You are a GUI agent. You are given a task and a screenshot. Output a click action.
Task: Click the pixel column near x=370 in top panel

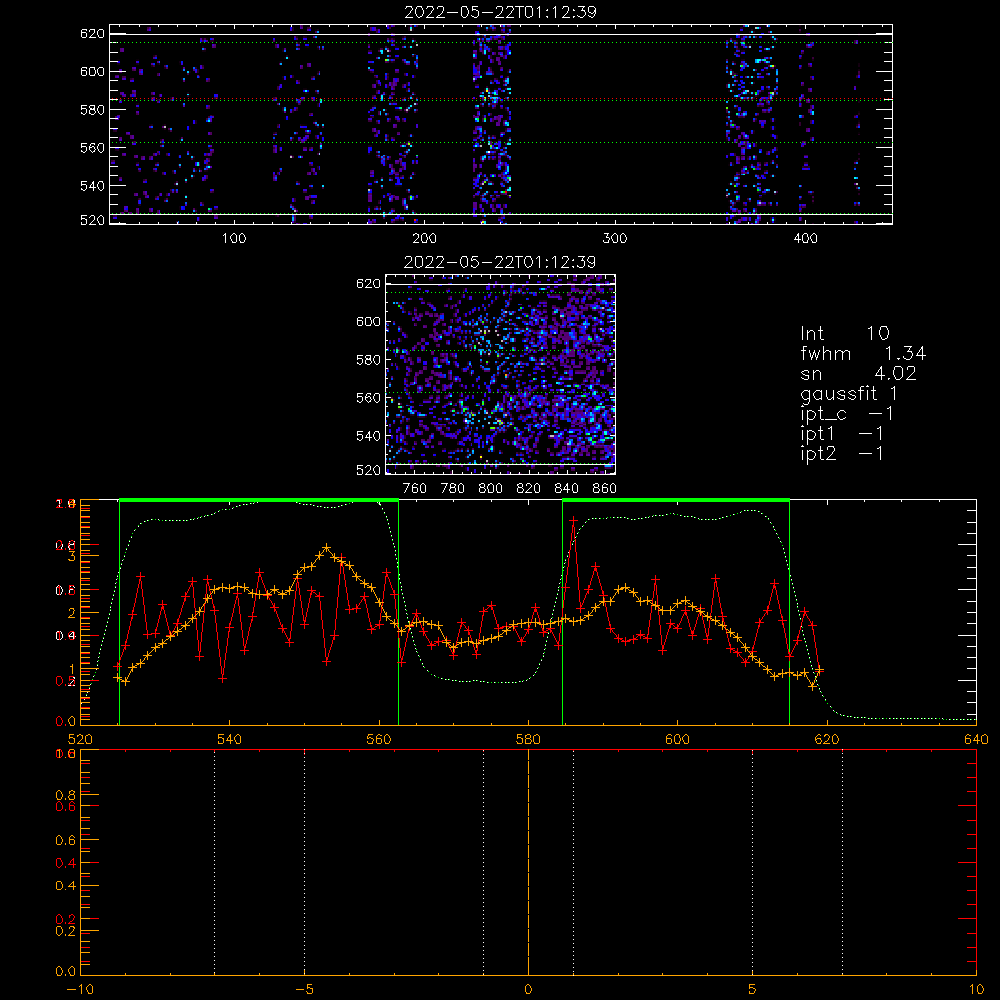pos(752,124)
